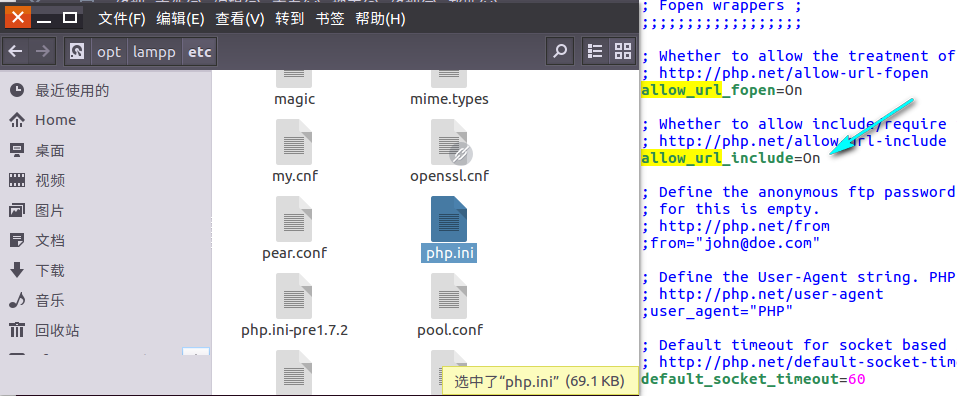Open the 帮助(H) menu
957x396 pixels.
coord(380,19)
